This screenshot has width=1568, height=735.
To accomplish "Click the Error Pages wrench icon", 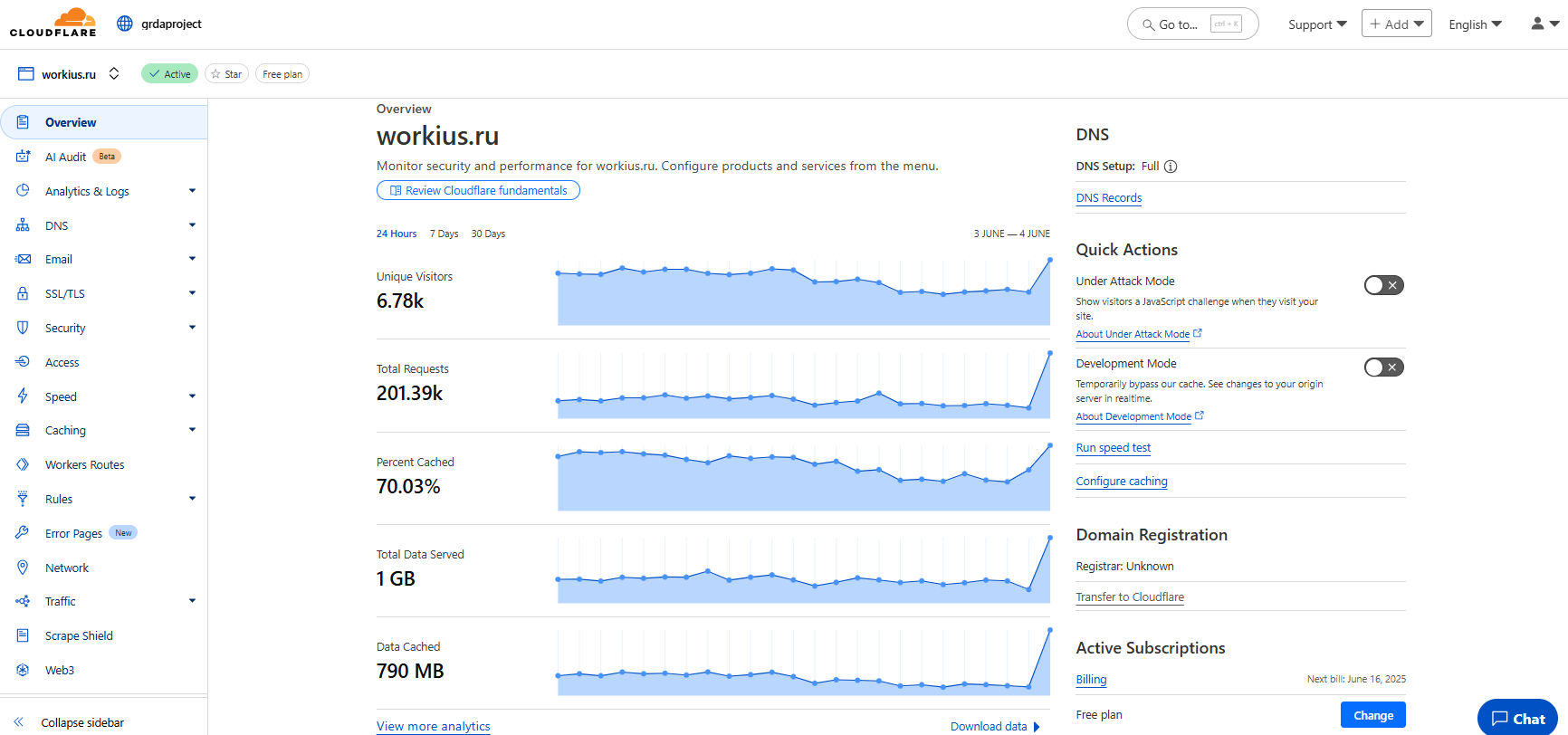I will point(23,533).
